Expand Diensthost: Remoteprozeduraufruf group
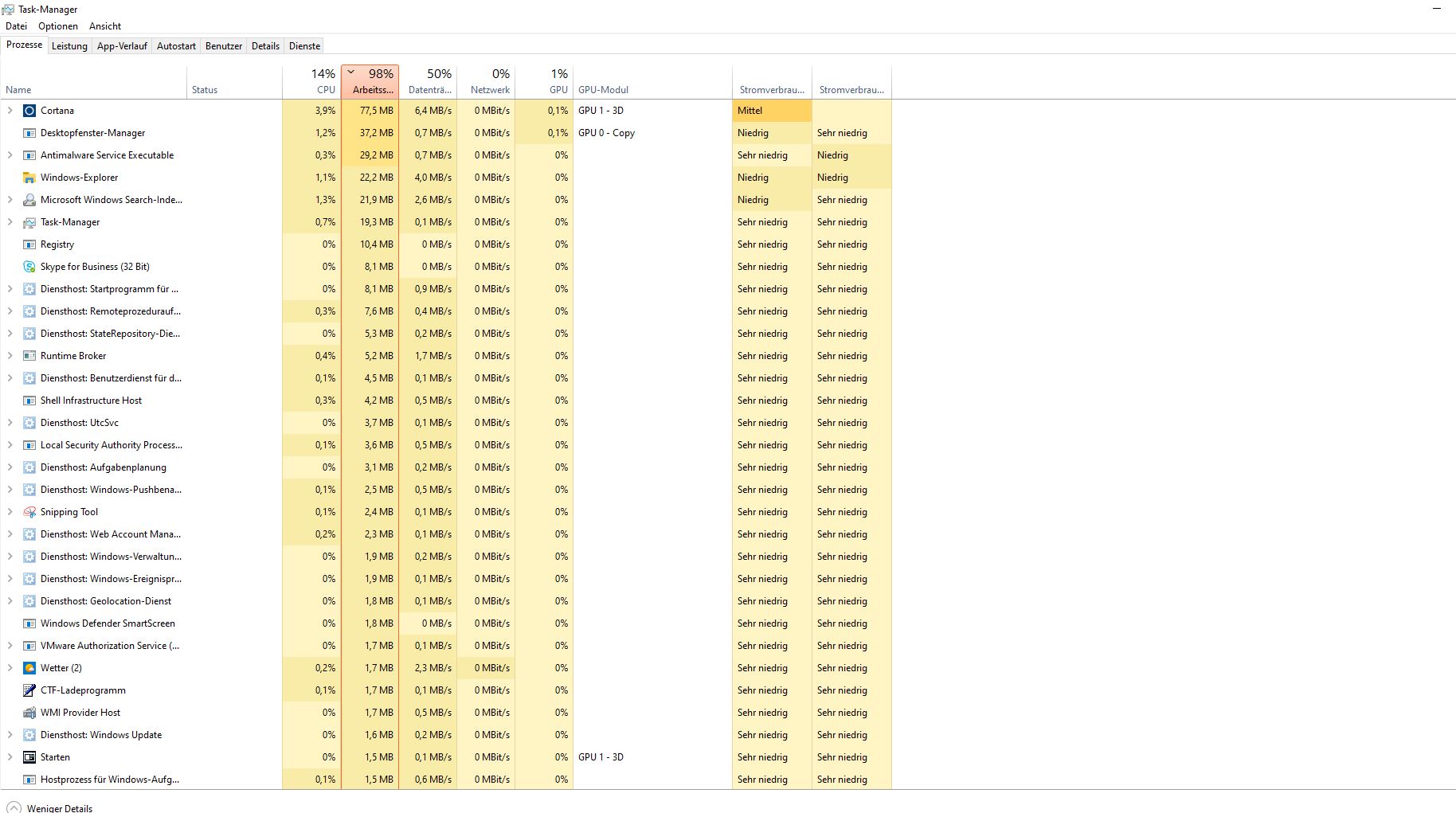This screenshot has height=813, width=1456. [x=10, y=311]
